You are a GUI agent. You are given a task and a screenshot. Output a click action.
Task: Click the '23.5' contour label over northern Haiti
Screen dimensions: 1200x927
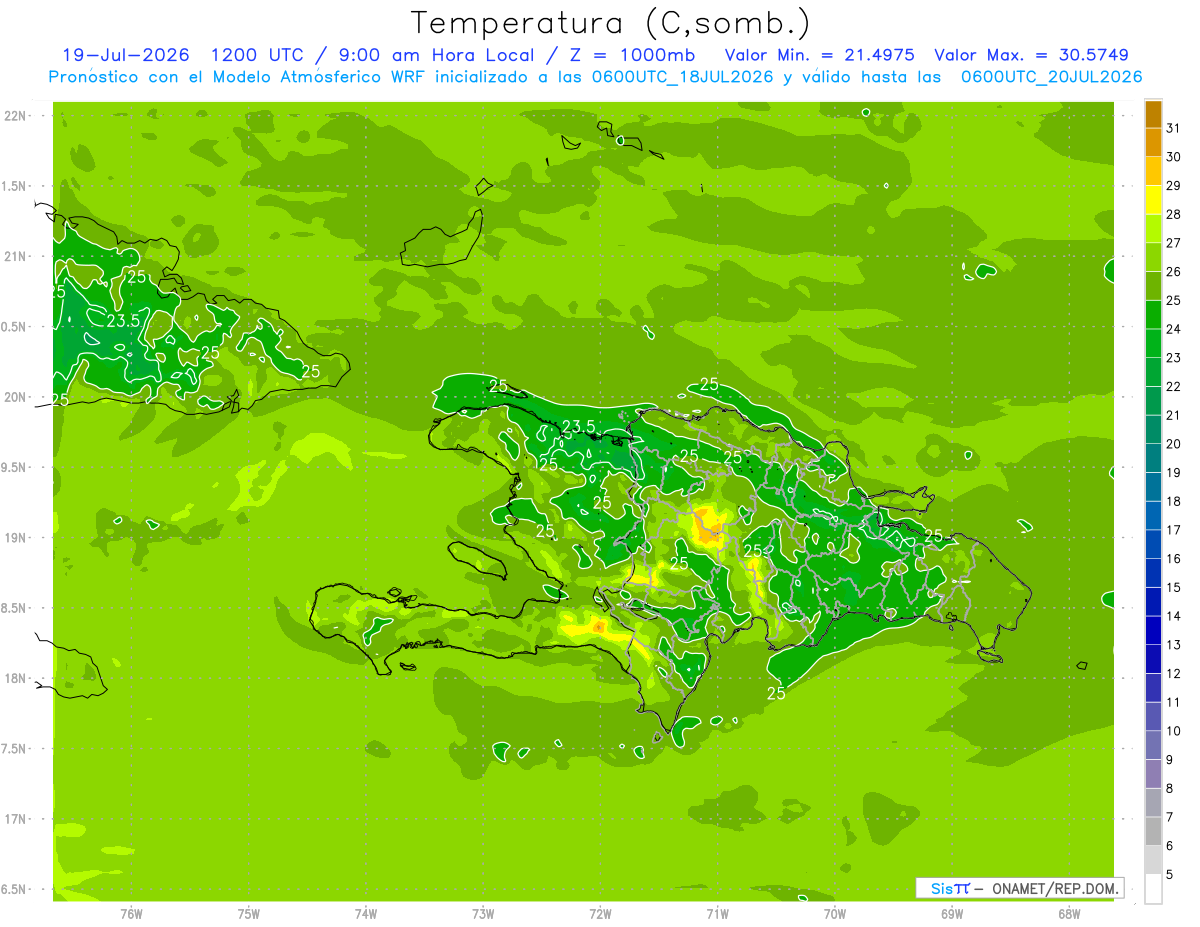pos(578,427)
